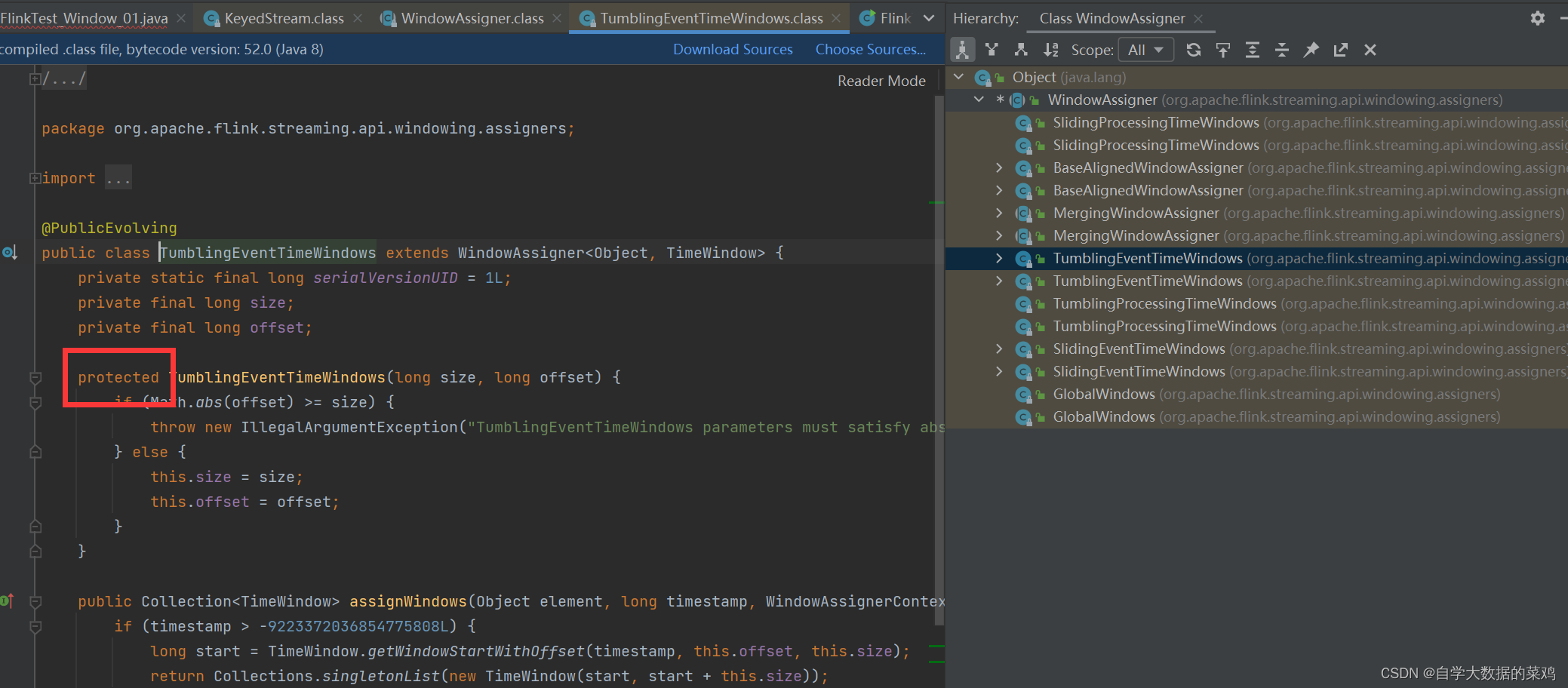Screen dimensions: 1568x688
Task: Pin the hierarchy tab
Action: click(1311, 50)
